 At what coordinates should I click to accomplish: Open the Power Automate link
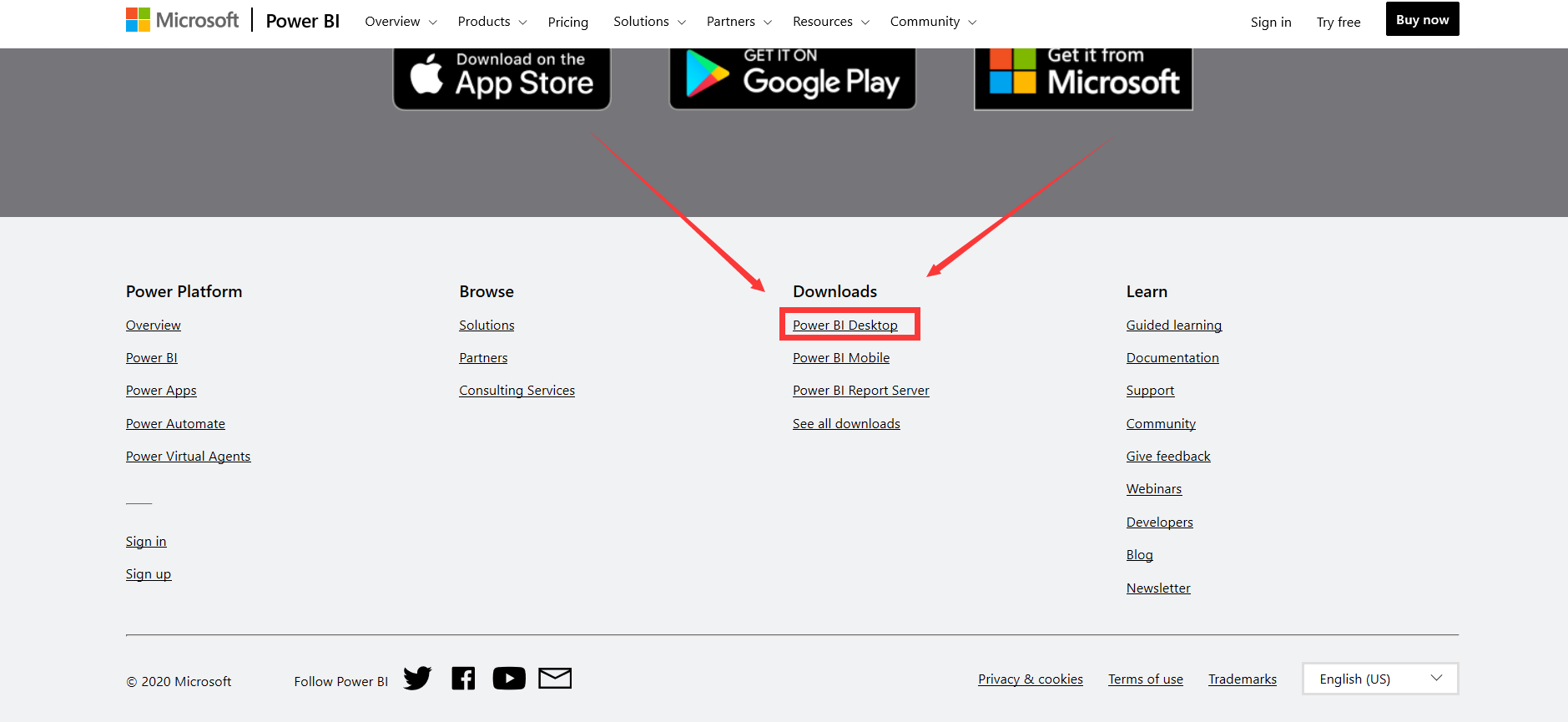pos(175,423)
